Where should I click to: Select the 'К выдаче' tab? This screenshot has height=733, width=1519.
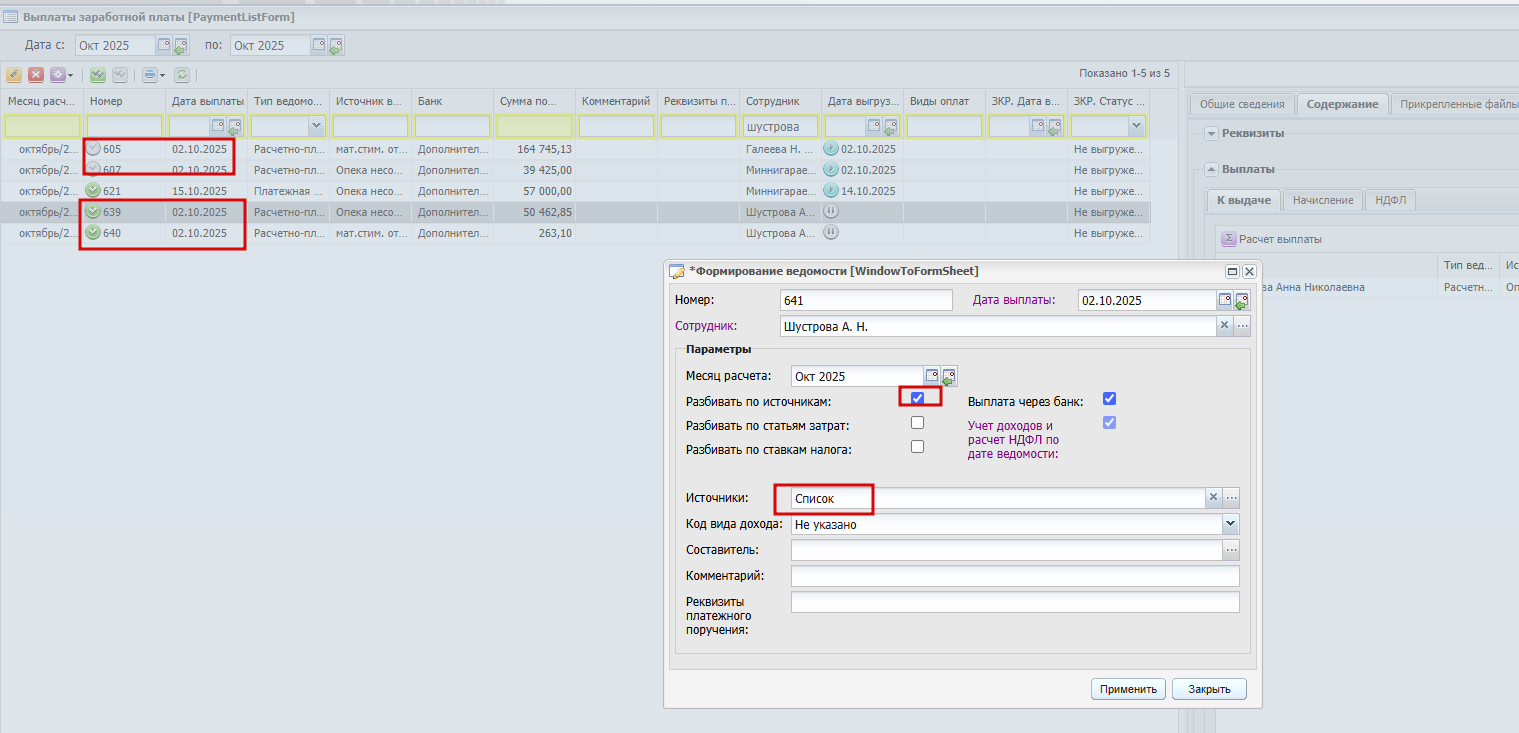(x=1243, y=200)
